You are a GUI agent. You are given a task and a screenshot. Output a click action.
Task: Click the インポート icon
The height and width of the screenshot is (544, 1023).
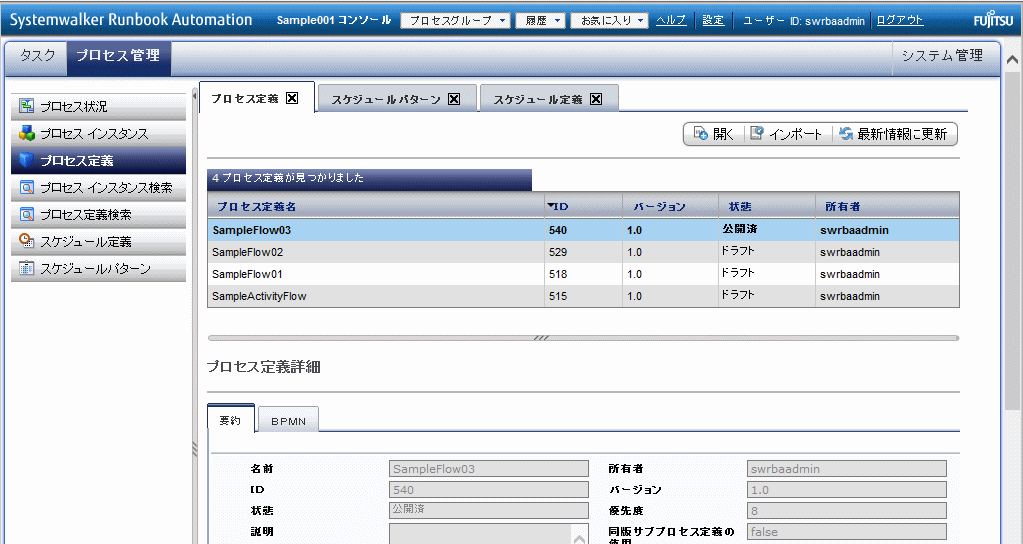point(756,134)
